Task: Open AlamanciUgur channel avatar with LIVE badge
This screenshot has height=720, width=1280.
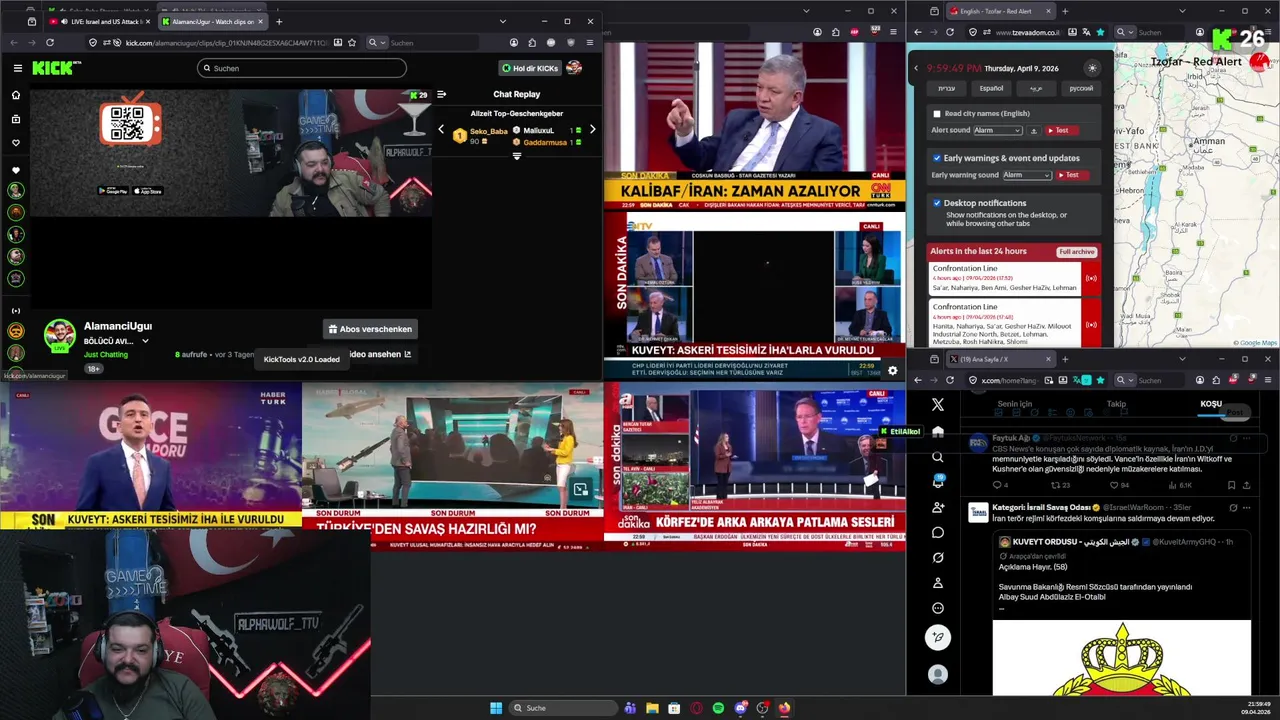Action: tap(60, 335)
